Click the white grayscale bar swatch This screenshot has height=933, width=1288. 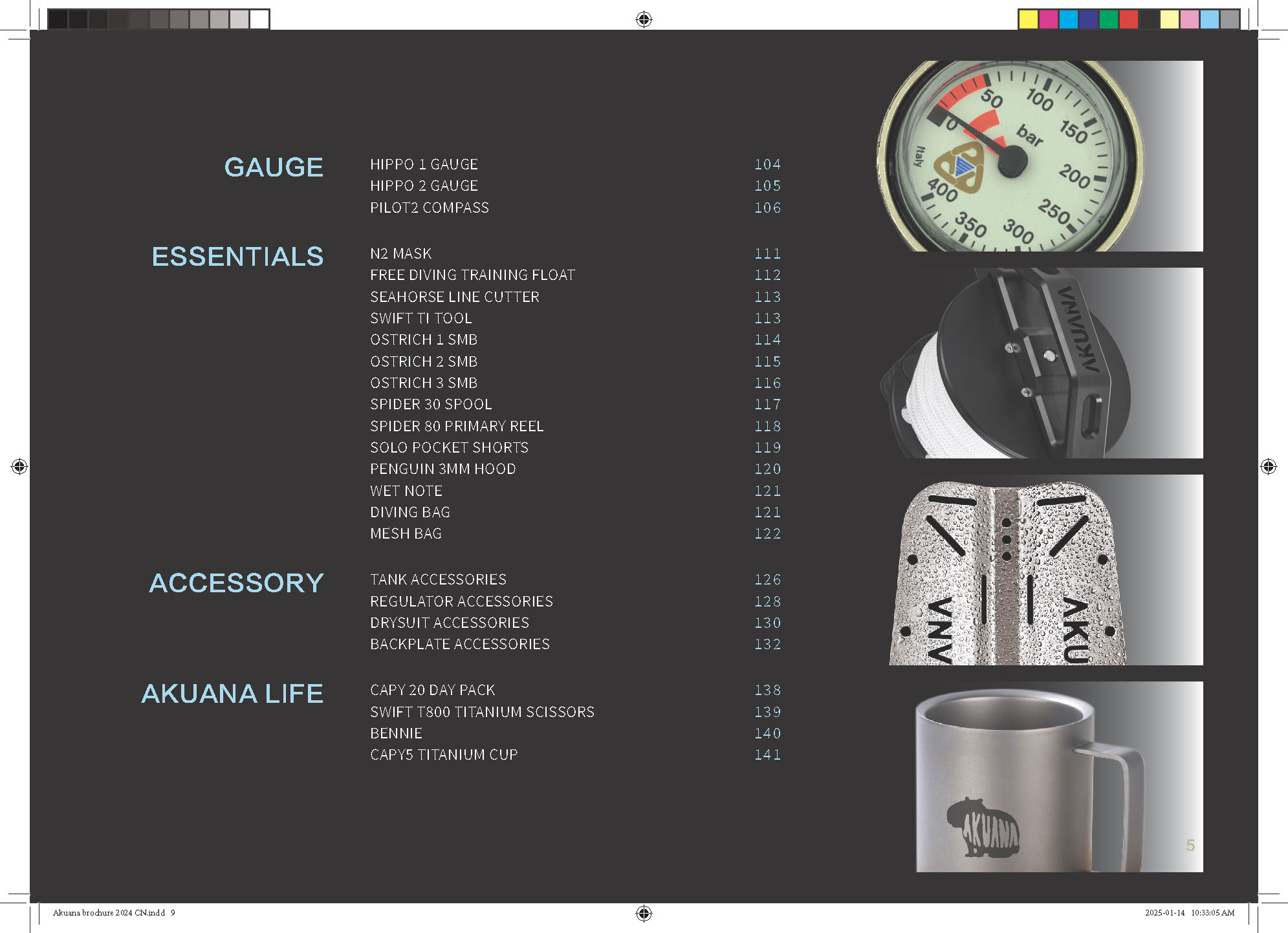click(259, 19)
